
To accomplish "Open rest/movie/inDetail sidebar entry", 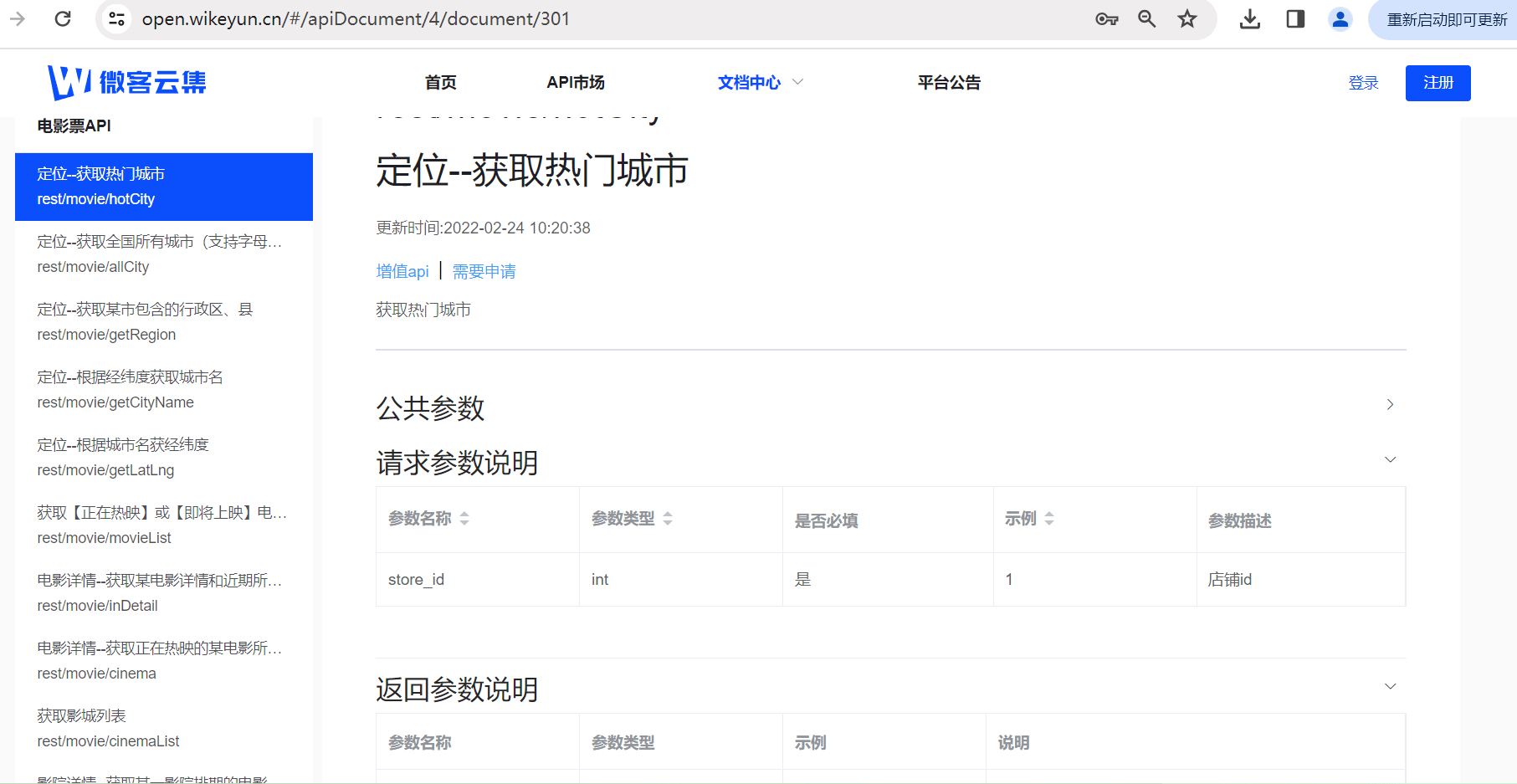I will click(164, 593).
